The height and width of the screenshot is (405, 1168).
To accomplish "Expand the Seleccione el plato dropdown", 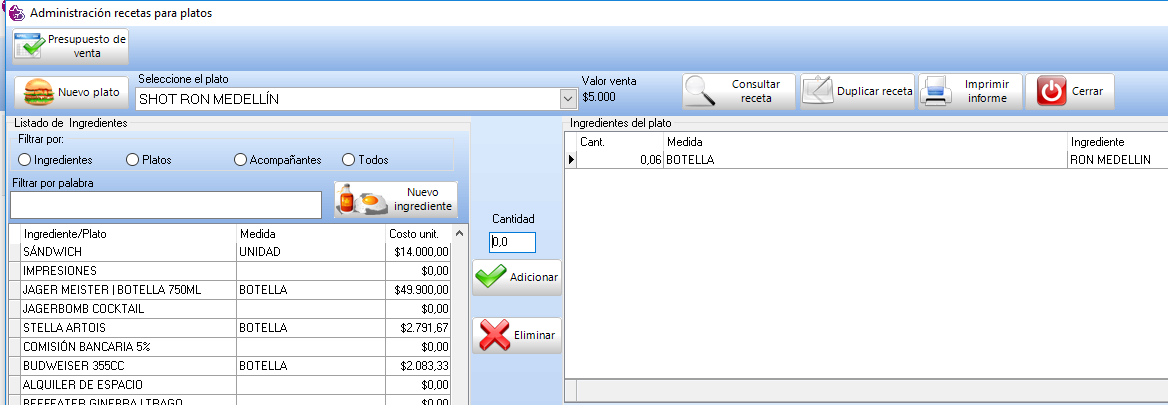I will coord(568,99).
